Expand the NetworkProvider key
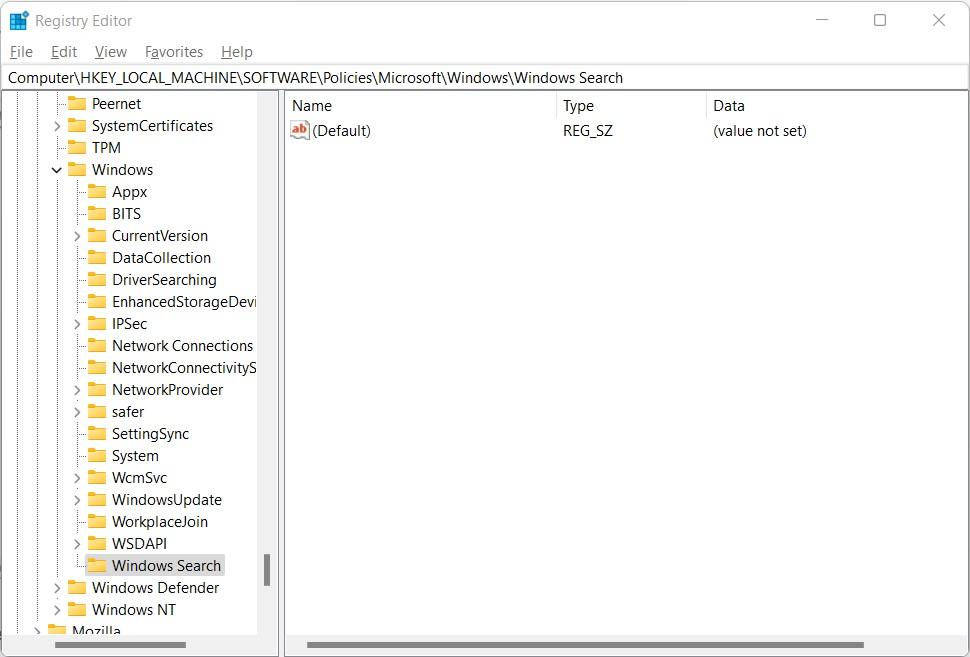 pyautogui.click(x=77, y=390)
